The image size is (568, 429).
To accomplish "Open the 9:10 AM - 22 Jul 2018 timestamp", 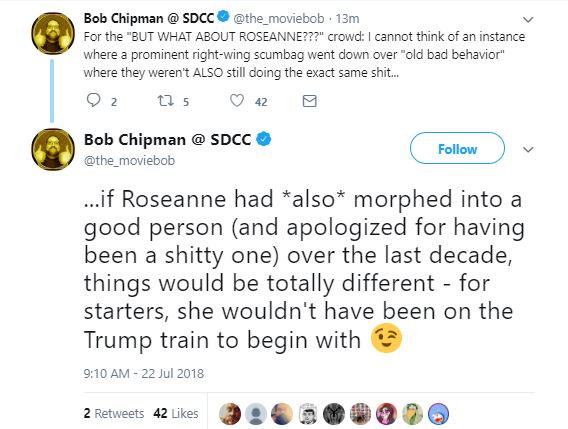I will click(144, 374).
